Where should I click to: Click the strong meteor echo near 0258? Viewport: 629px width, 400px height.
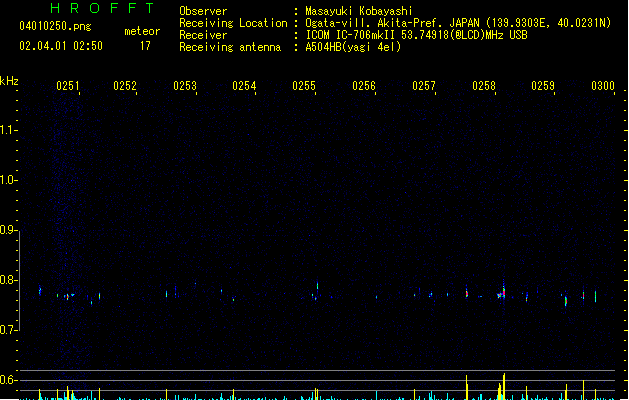click(502, 293)
